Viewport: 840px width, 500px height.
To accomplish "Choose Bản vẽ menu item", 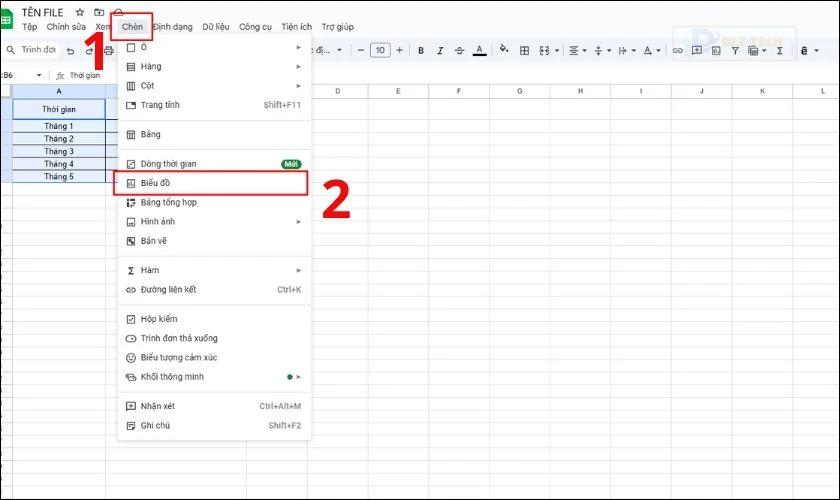I will click(214, 241).
